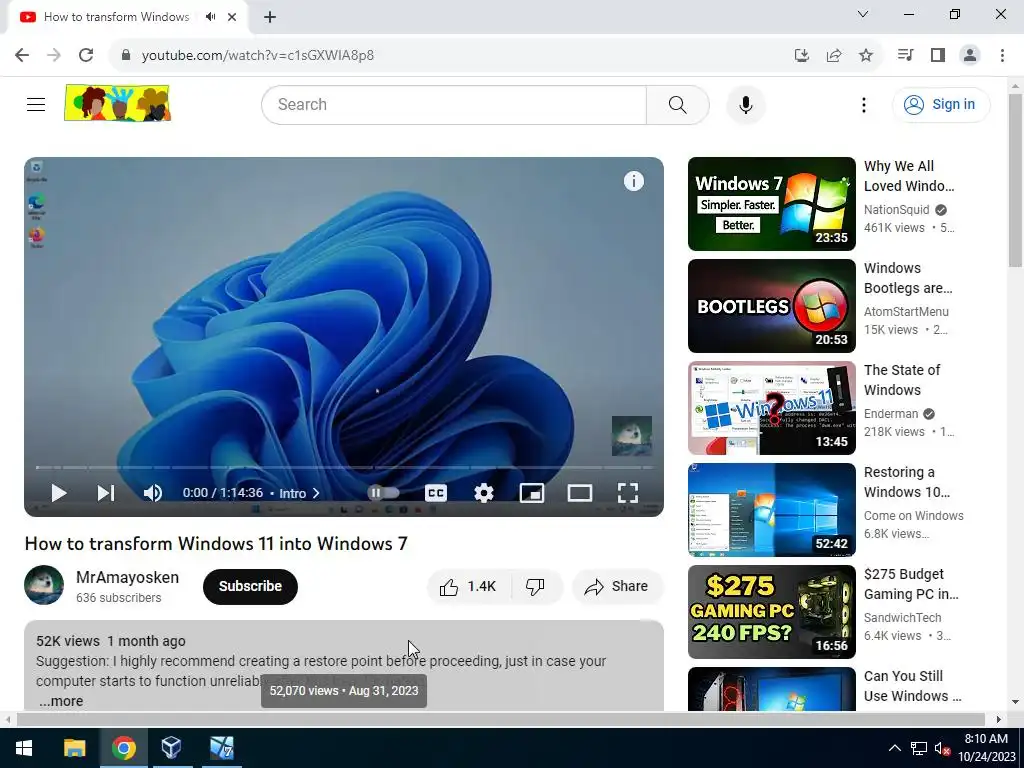Click the install app icon in address bar
This screenshot has width=1024, height=768.
[801, 56]
